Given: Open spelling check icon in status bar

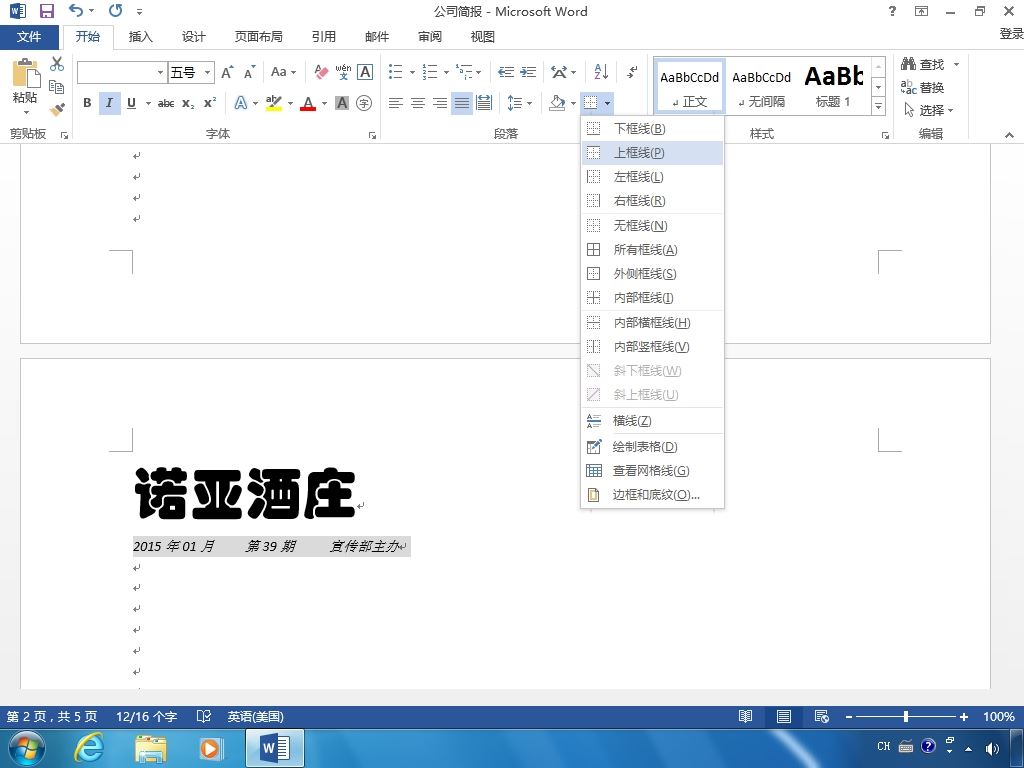Looking at the screenshot, I should point(204,716).
